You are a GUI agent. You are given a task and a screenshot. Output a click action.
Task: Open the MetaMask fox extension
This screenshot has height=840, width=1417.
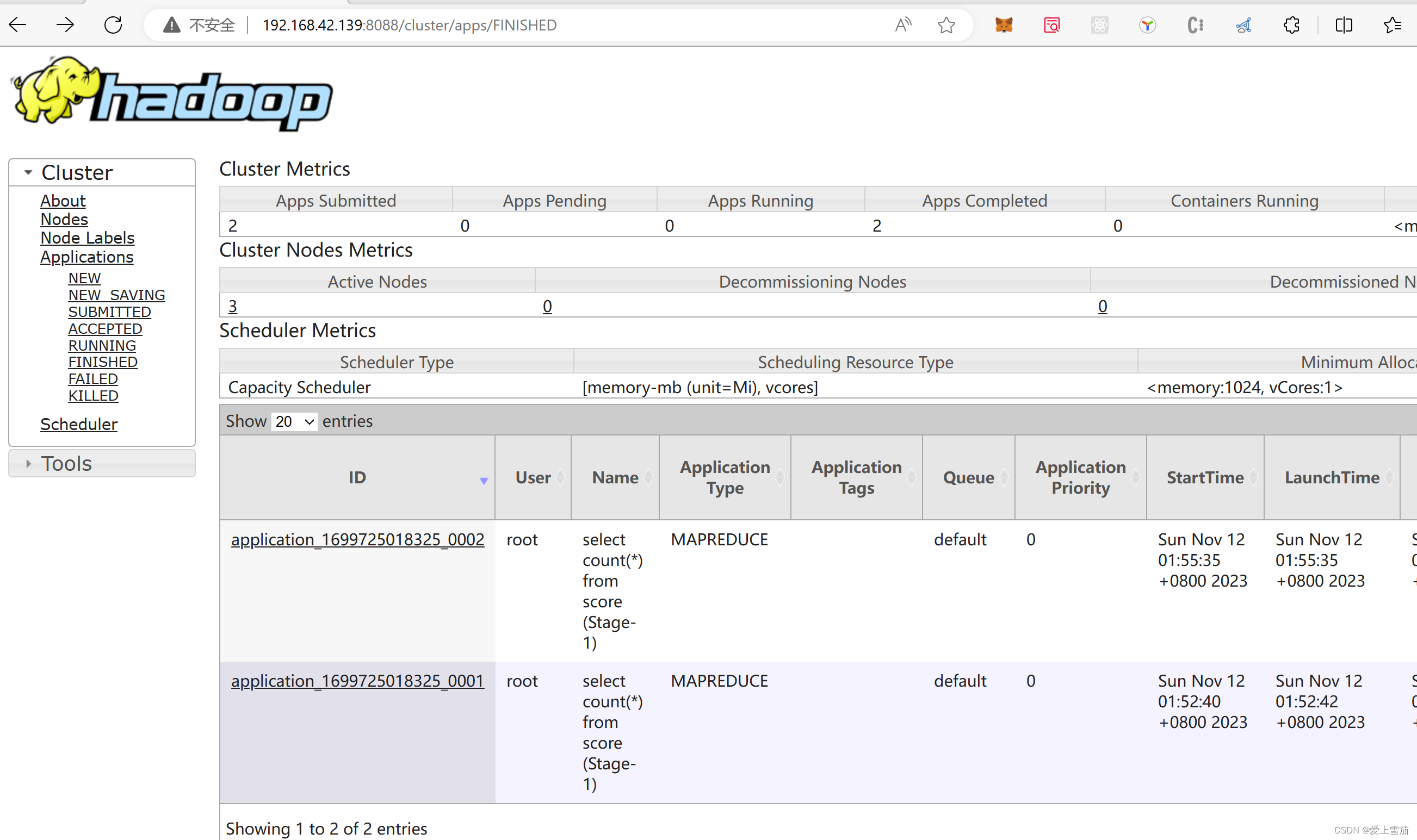tap(1004, 25)
